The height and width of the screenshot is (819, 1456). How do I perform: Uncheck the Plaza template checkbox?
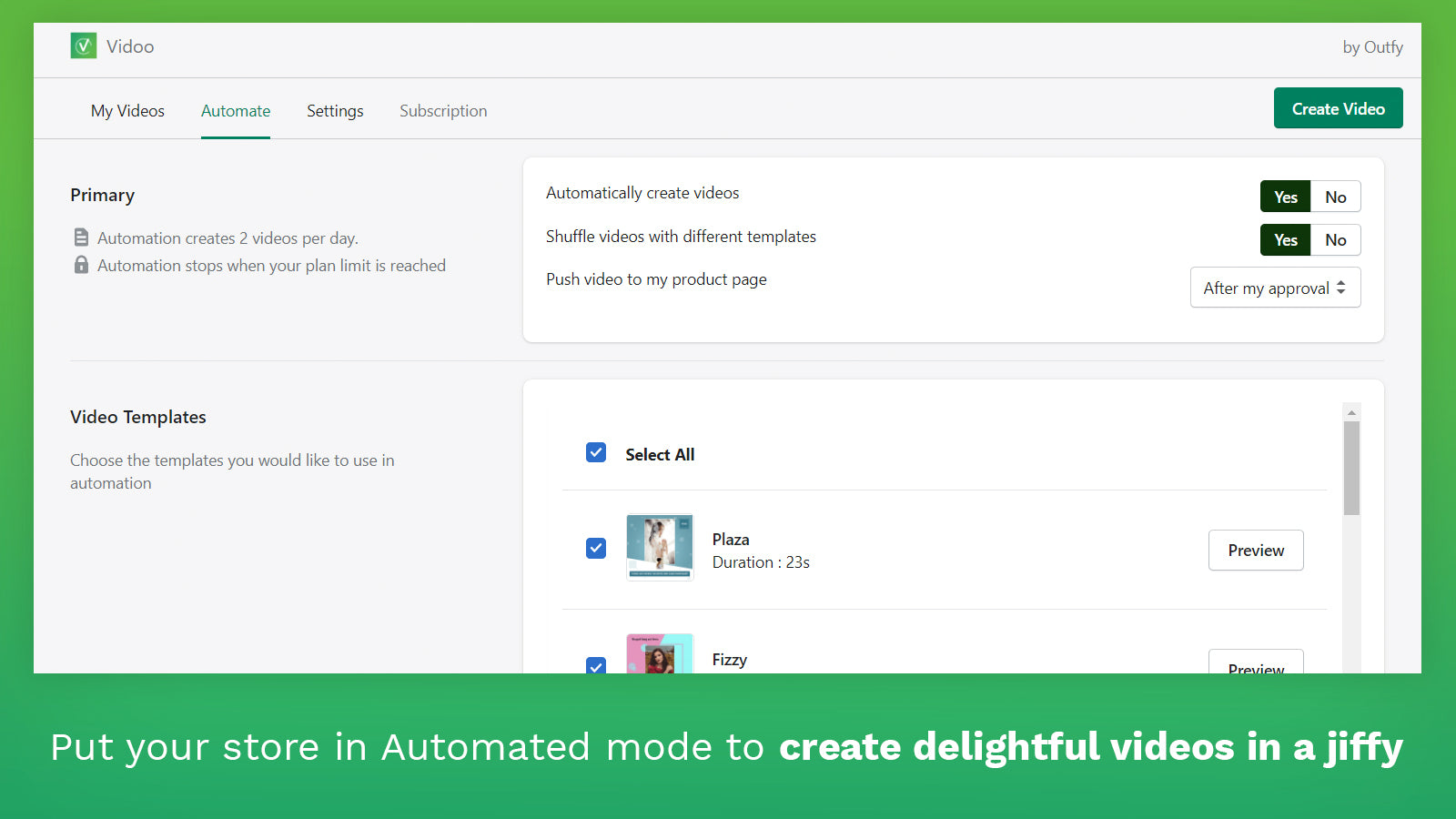[595, 548]
